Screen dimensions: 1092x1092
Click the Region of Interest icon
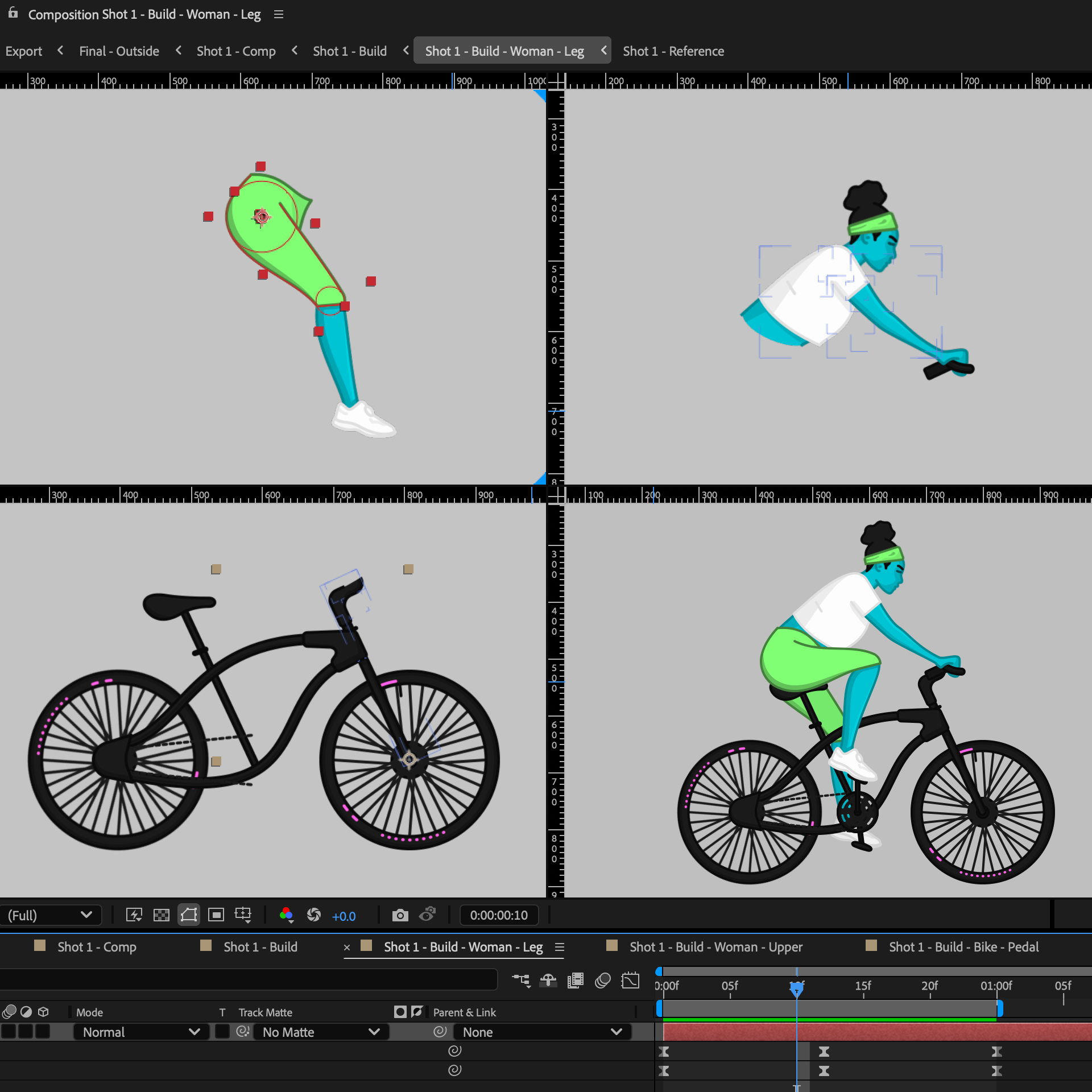[x=216, y=915]
